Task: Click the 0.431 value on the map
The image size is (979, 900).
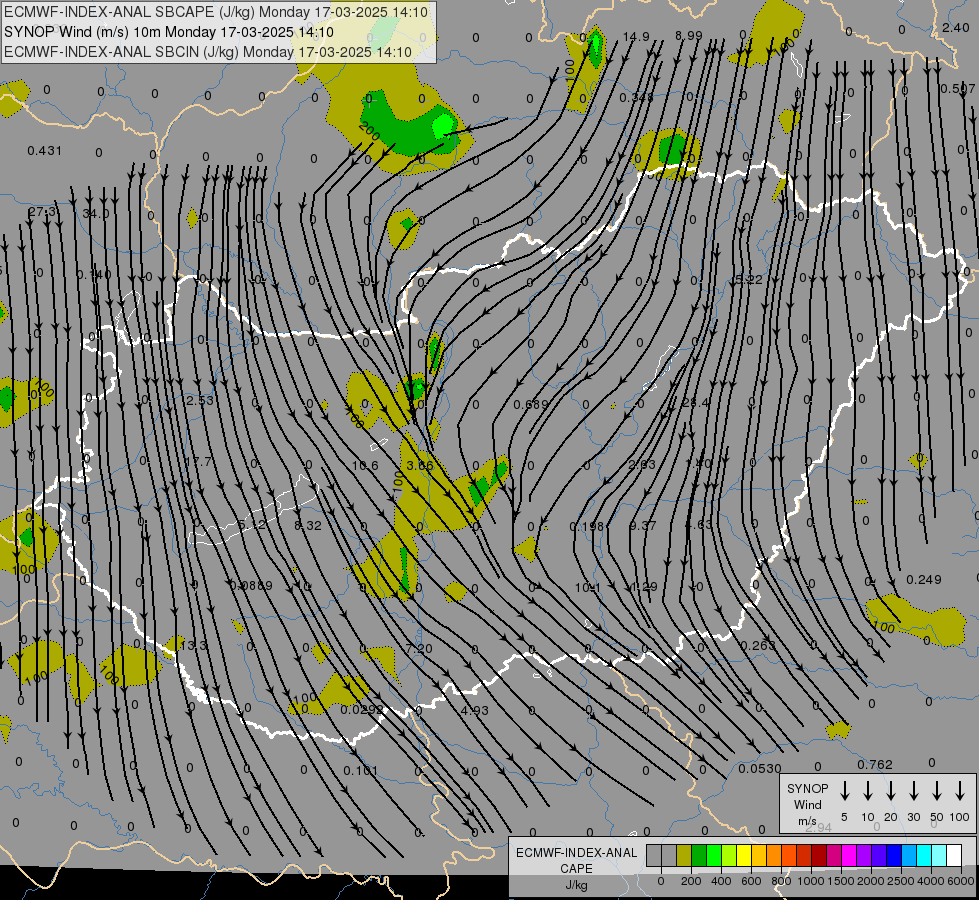Action: tap(45, 151)
